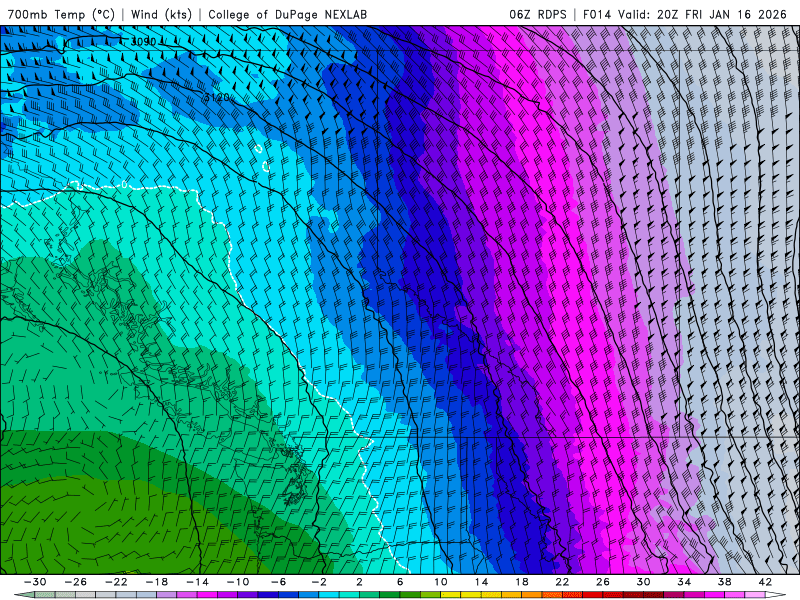Select the 'Wind (kts)' header label
The height and width of the screenshot is (600, 800).
tap(161, 14)
